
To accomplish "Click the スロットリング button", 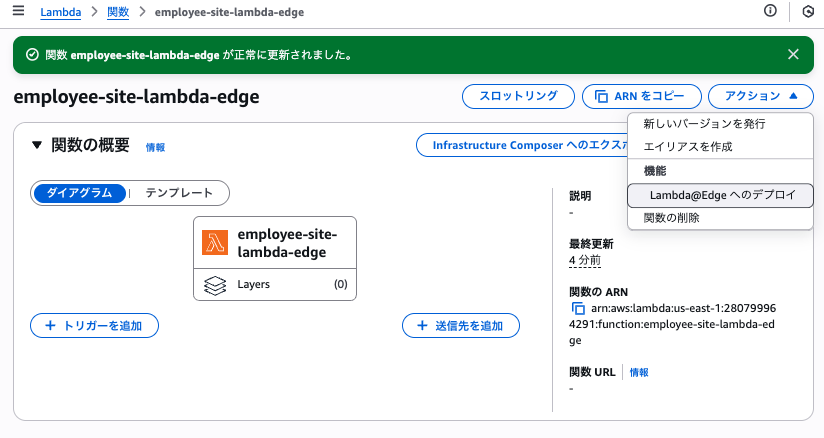I will click(x=518, y=96).
